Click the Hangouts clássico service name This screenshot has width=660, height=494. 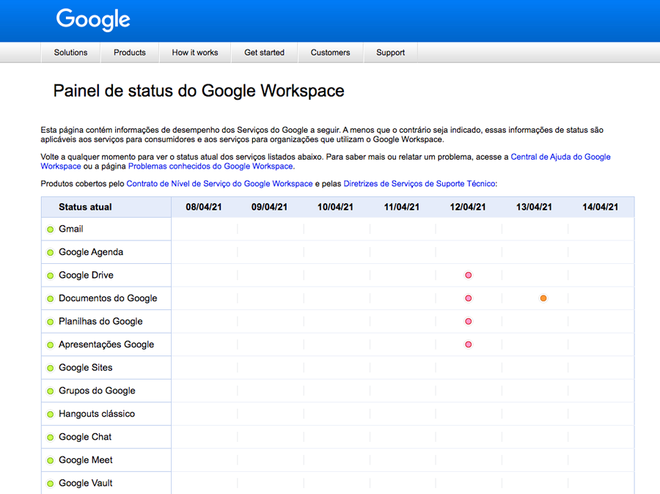coord(97,414)
